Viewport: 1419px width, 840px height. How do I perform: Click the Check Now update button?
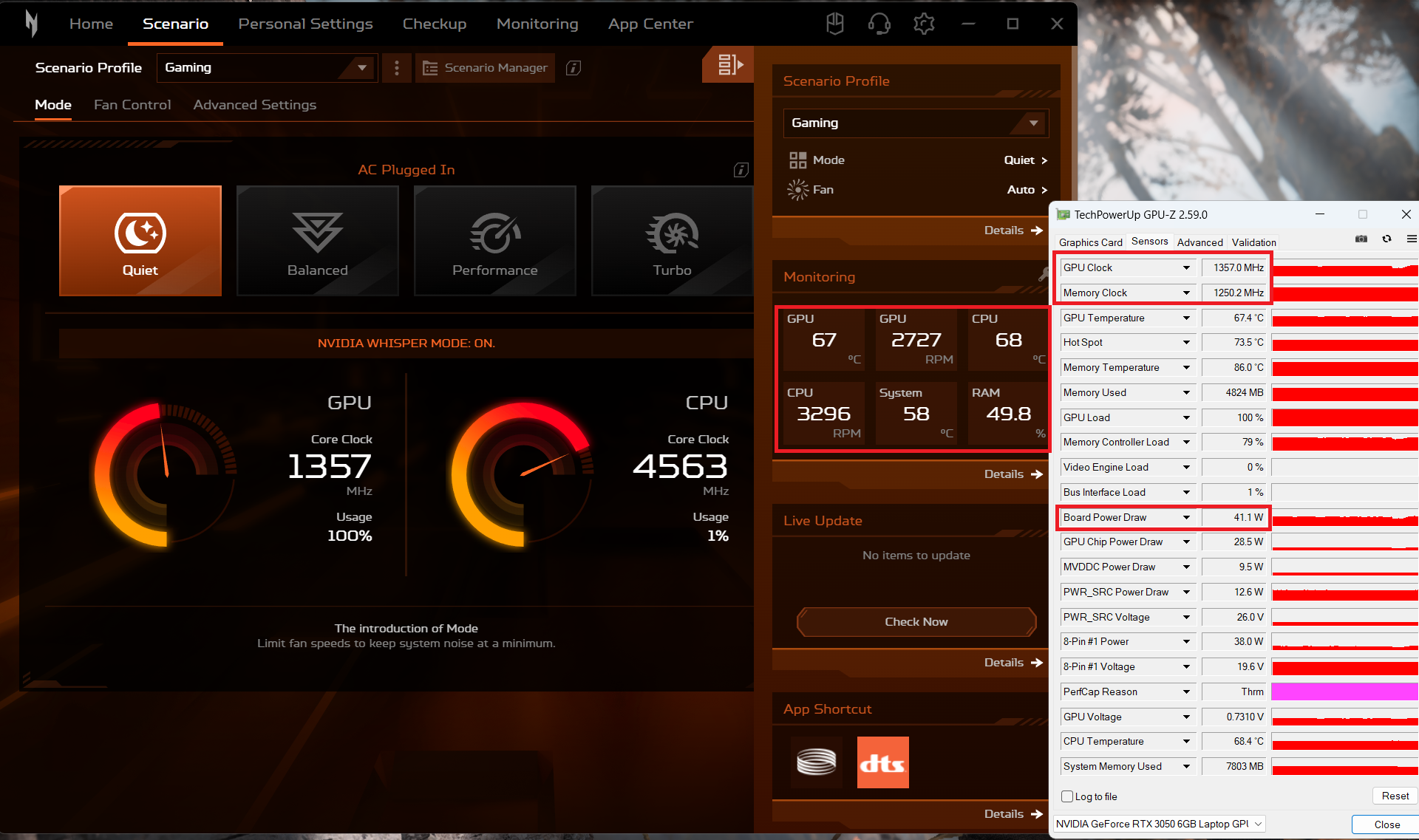[x=916, y=622]
